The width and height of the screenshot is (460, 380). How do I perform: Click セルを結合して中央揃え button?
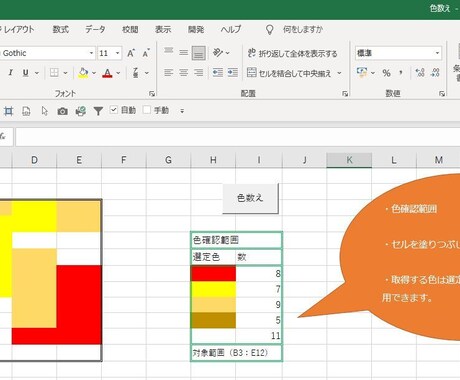289,73
